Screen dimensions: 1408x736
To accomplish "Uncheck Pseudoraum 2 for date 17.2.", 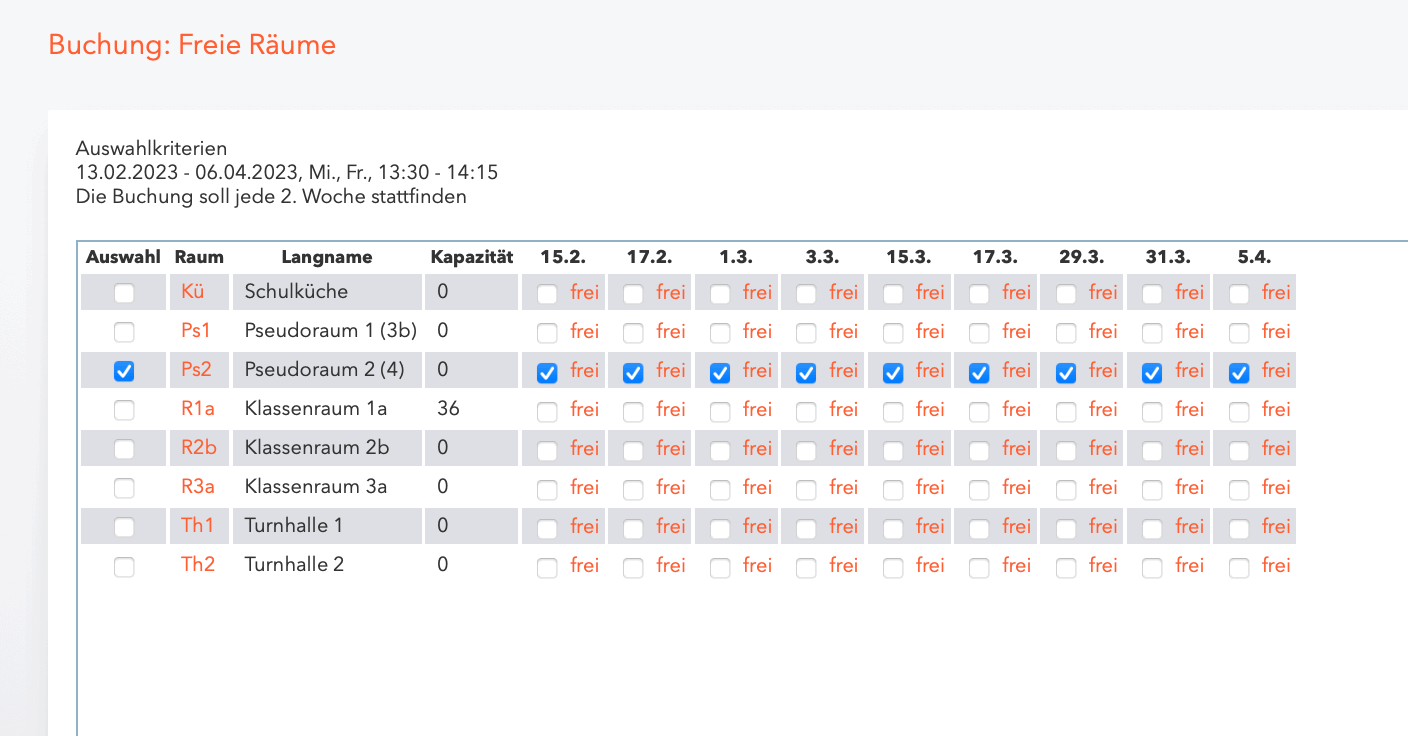I will pyautogui.click(x=633, y=372).
